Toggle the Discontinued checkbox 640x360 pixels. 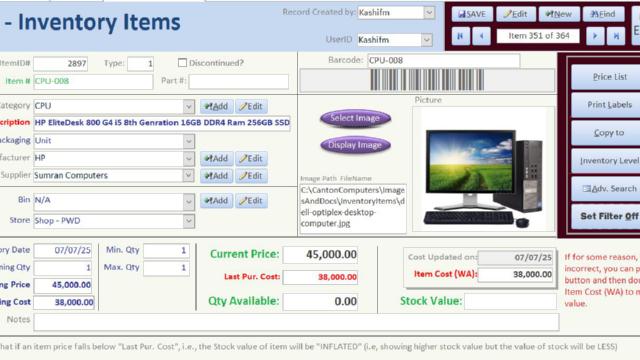tap(182, 63)
